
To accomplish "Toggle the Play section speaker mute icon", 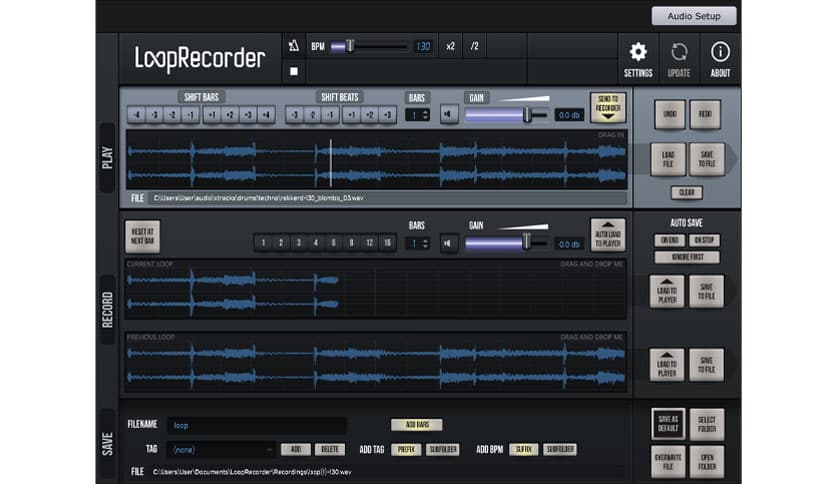I will point(449,115).
